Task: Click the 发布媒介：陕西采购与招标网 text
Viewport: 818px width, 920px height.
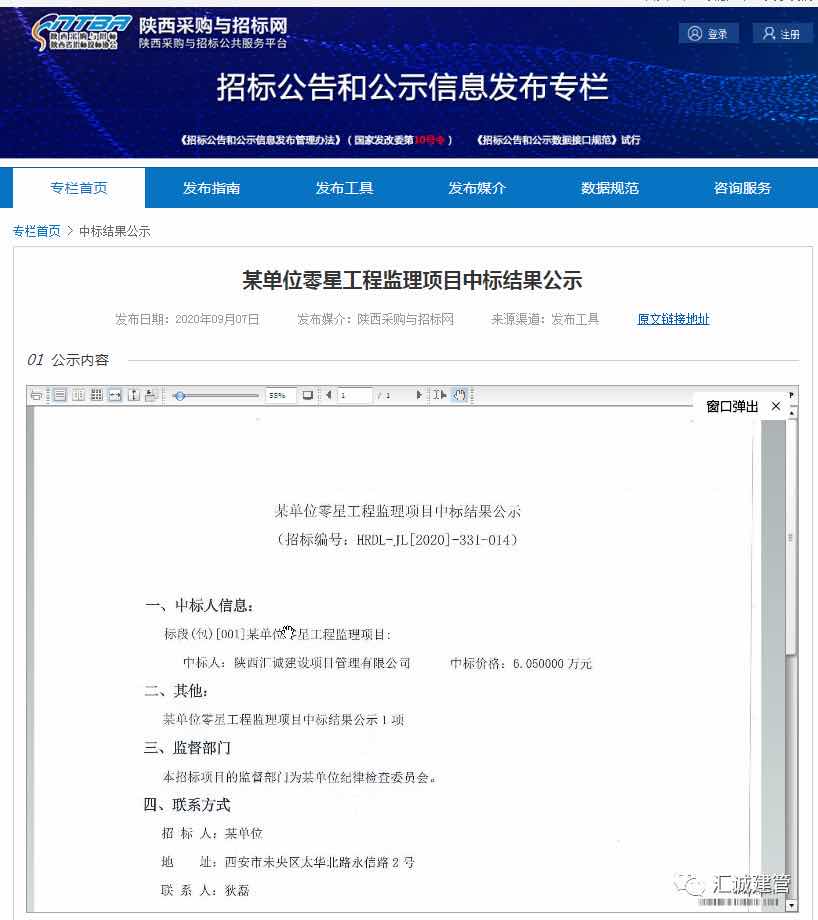Action: [376, 319]
